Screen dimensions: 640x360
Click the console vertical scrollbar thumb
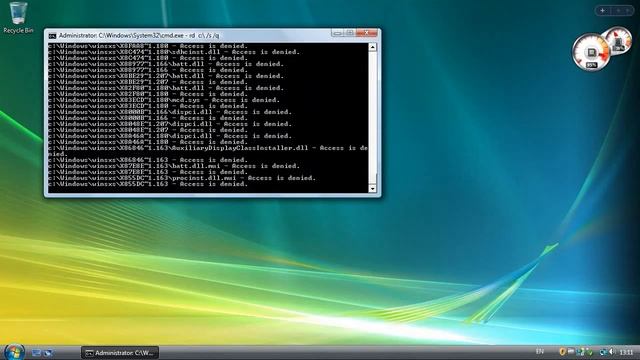(372, 179)
